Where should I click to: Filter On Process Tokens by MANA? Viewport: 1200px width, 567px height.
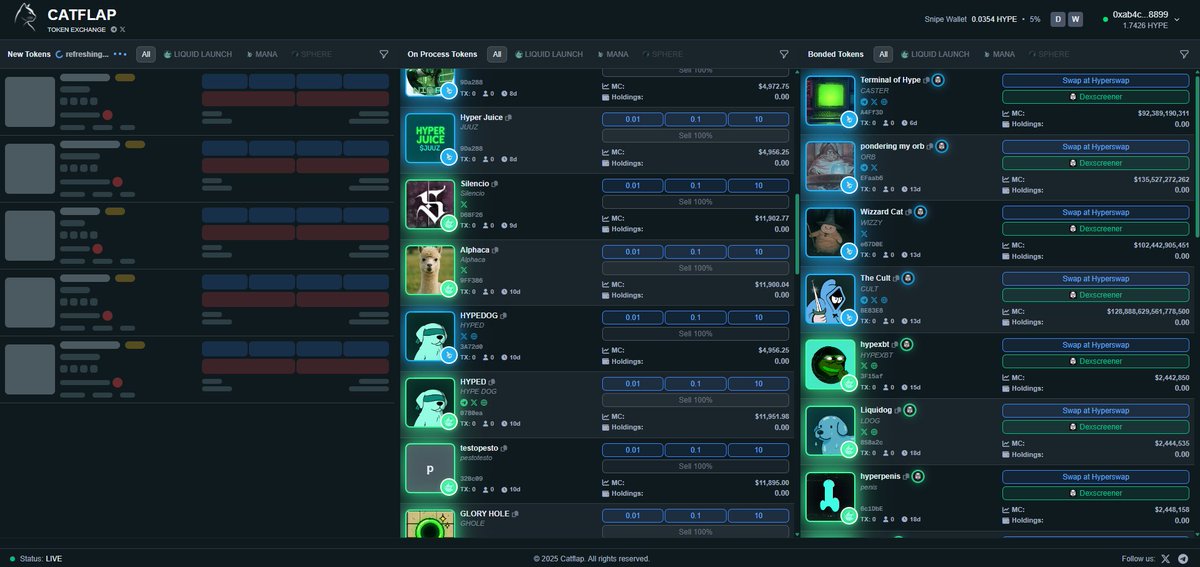pos(612,54)
